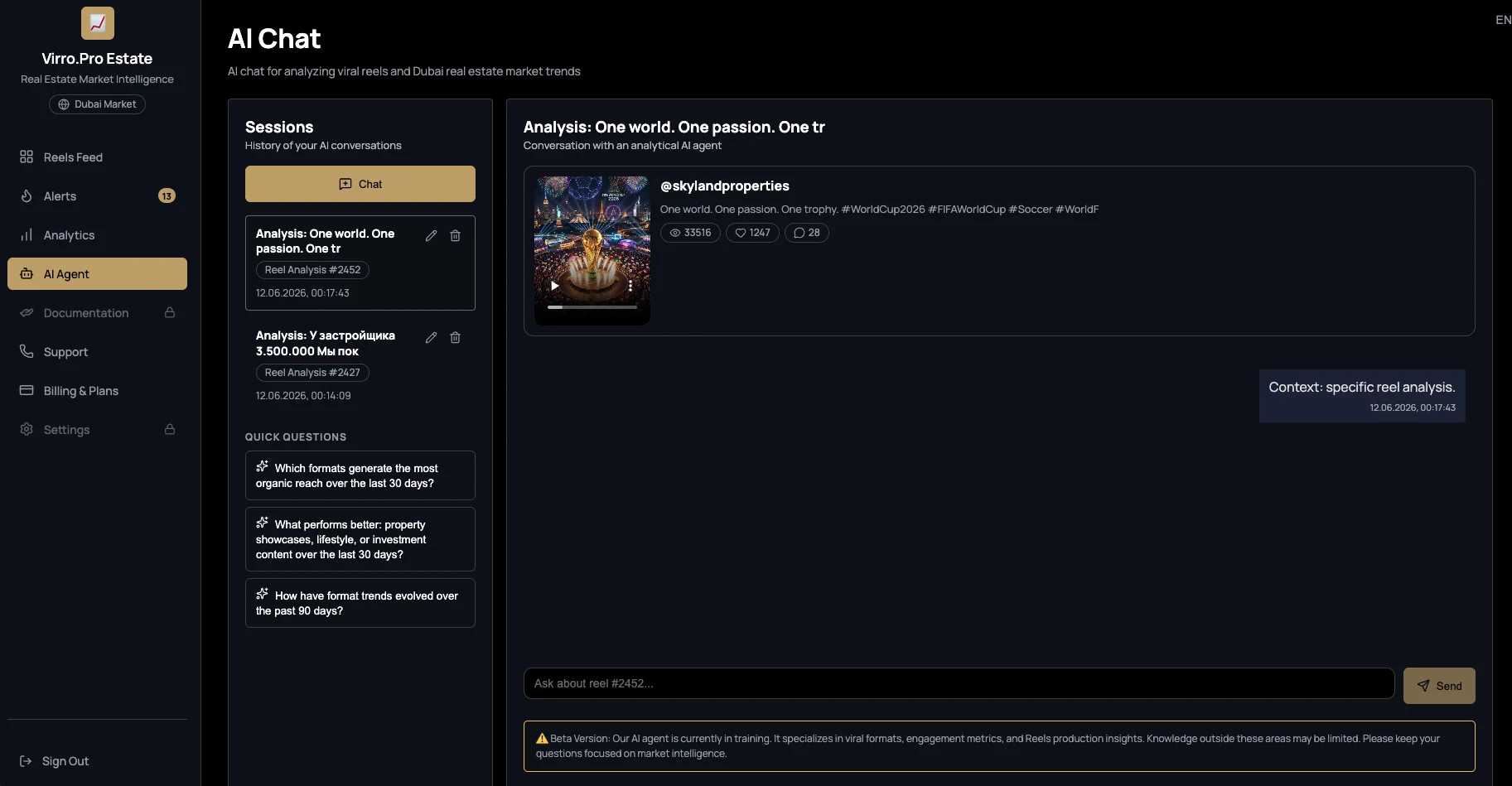The height and width of the screenshot is (786, 1512).
Task: Click the 33516 views badge
Action: click(x=690, y=233)
